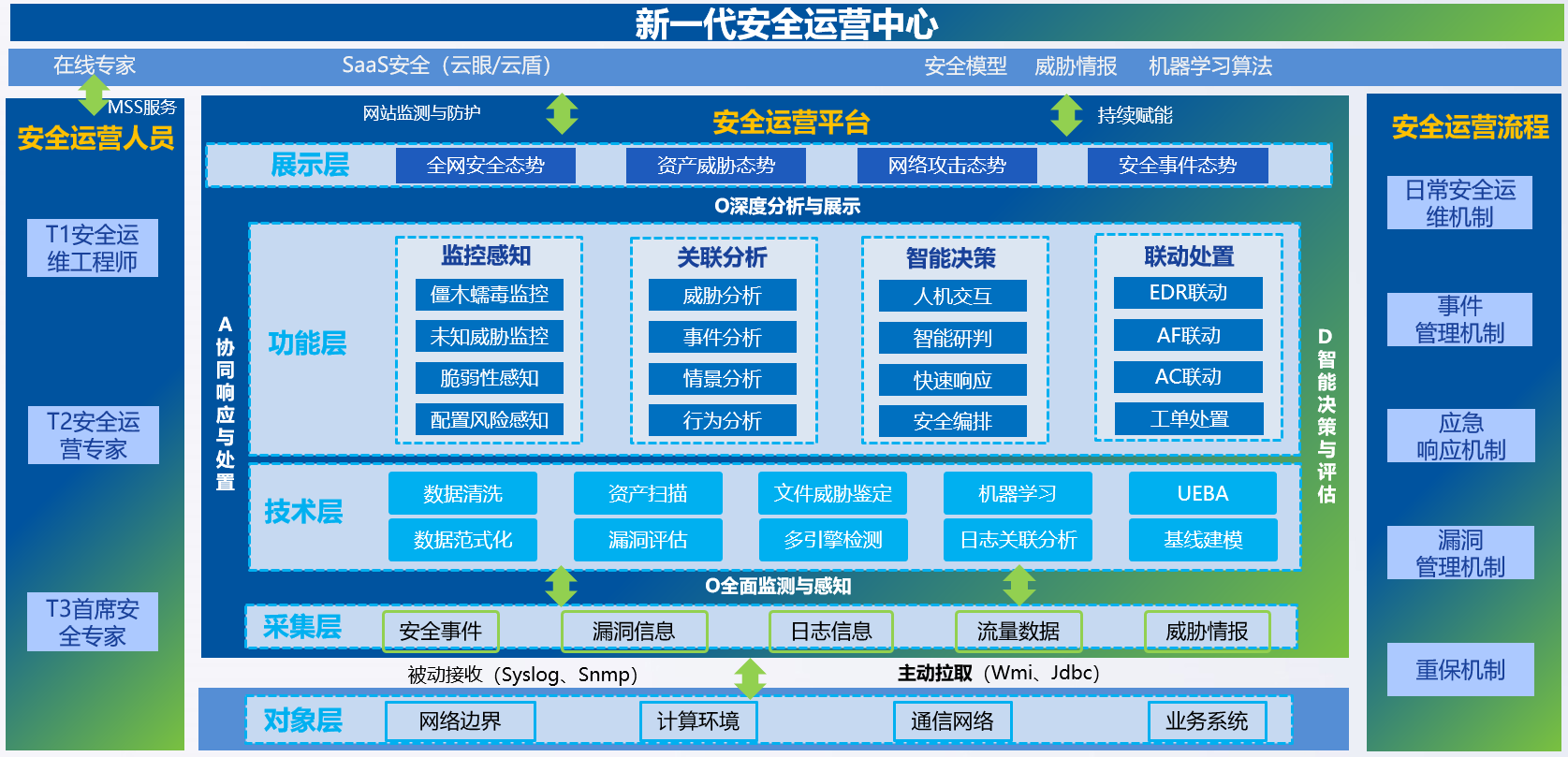Click the green double arrow beside MSS服务
The height and width of the screenshot is (757, 1568).
click(x=94, y=95)
